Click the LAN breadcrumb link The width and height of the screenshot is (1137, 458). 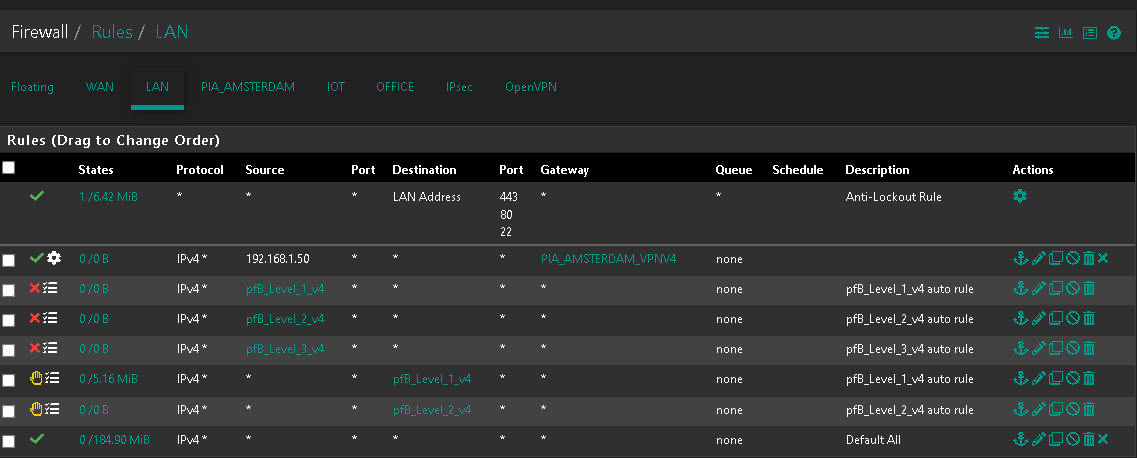tap(172, 32)
